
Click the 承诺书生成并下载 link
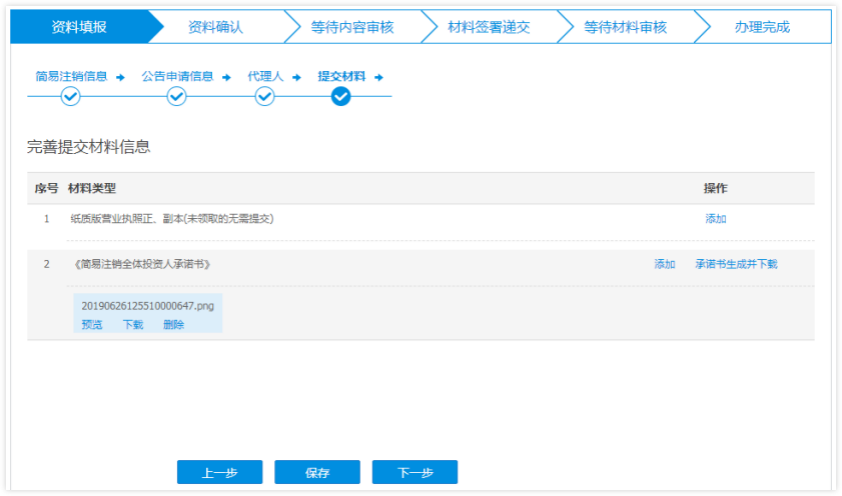click(736, 264)
